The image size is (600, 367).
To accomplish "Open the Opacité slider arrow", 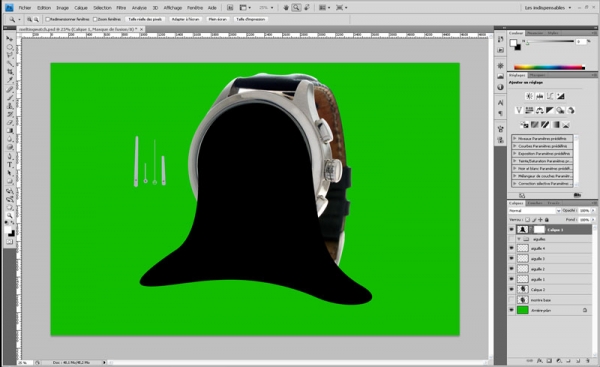I will tap(593, 210).
